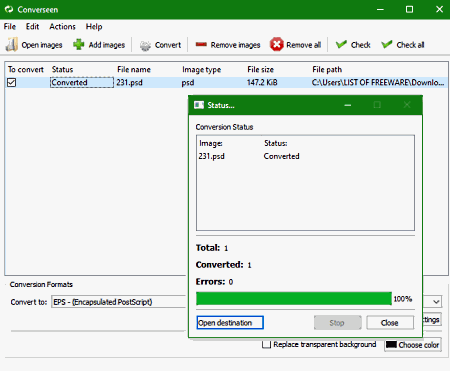Select the Converted status cell
Image resolution: width=450 pixels, height=371 pixels.
(82, 82)
